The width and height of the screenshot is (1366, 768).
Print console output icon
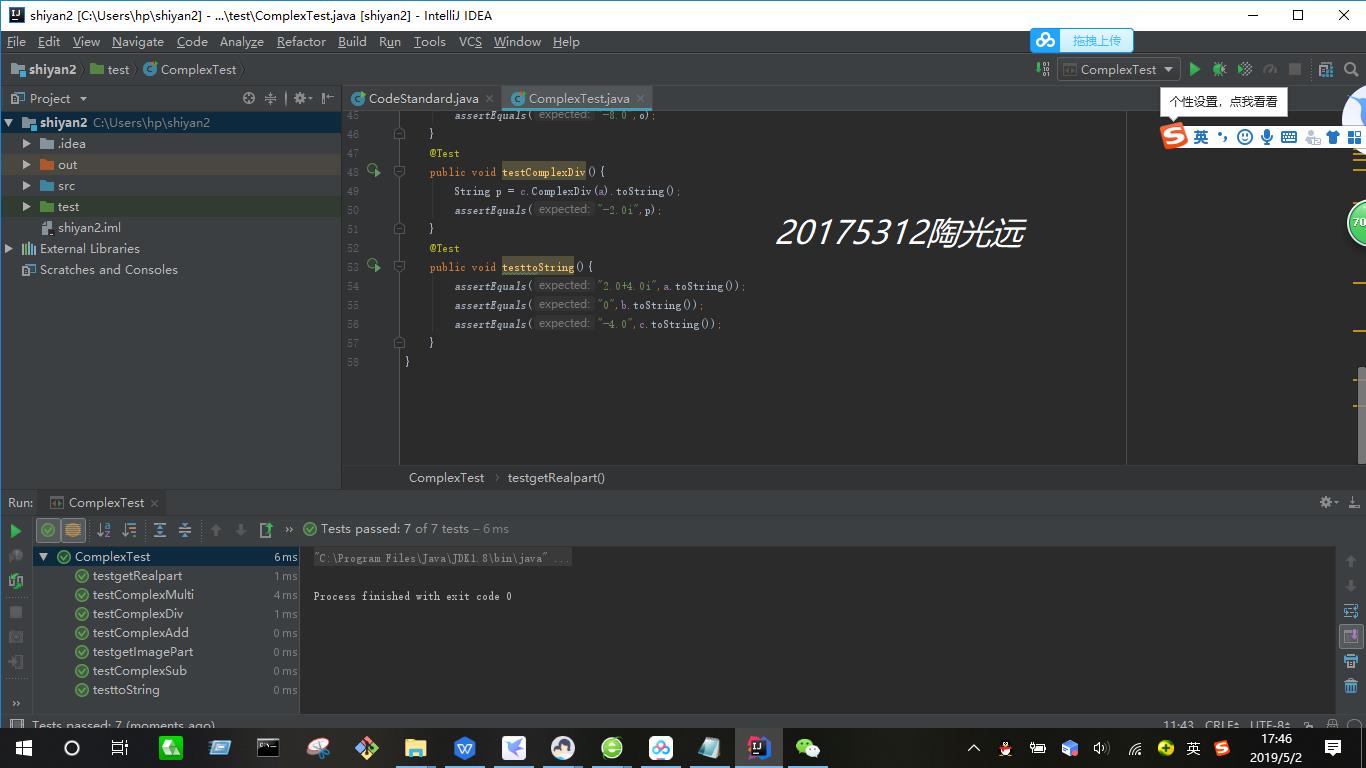pos(1351,661)
